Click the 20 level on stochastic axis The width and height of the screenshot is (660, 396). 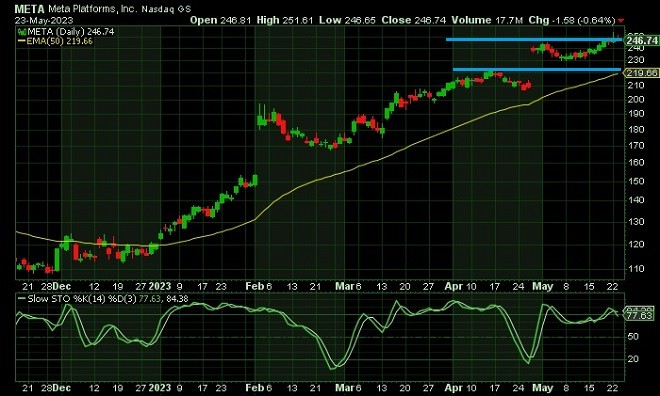pyautogui.click(x=633, y=359)
